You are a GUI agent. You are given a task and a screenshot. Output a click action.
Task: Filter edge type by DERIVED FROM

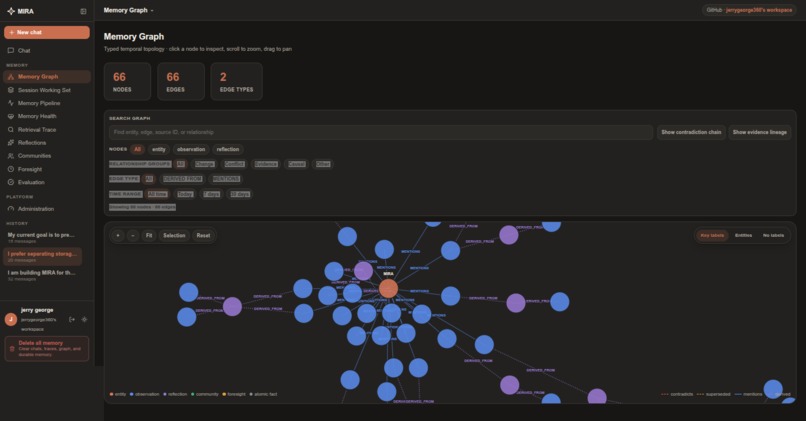[182, 179]
